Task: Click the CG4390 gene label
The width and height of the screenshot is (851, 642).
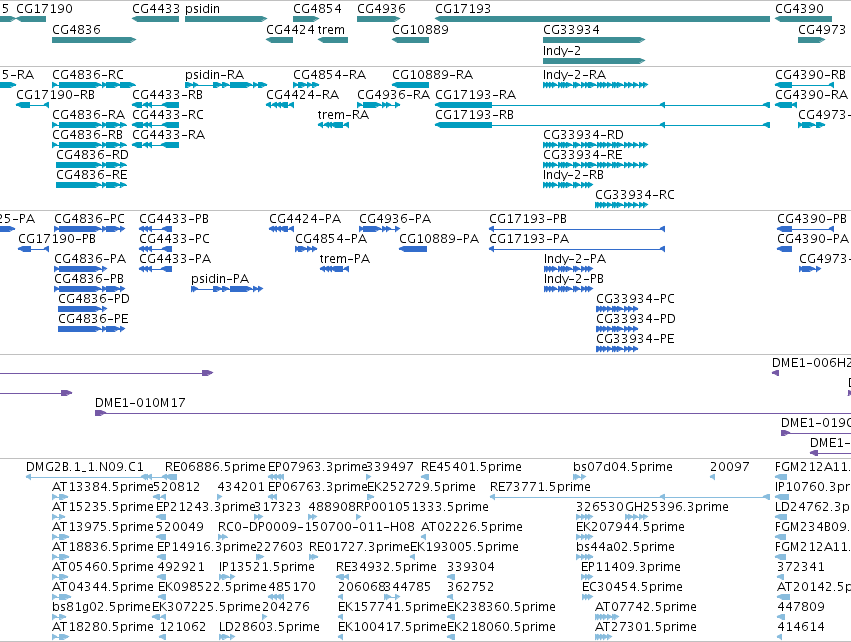Action: coord(799,9)
